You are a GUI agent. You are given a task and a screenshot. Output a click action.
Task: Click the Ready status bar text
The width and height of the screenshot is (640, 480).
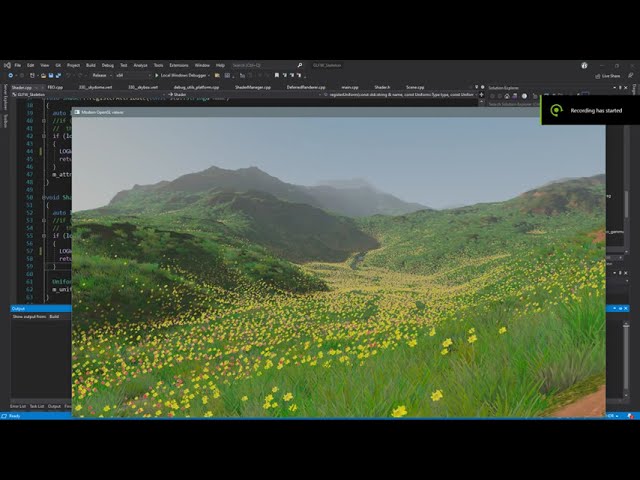point(14,416)
